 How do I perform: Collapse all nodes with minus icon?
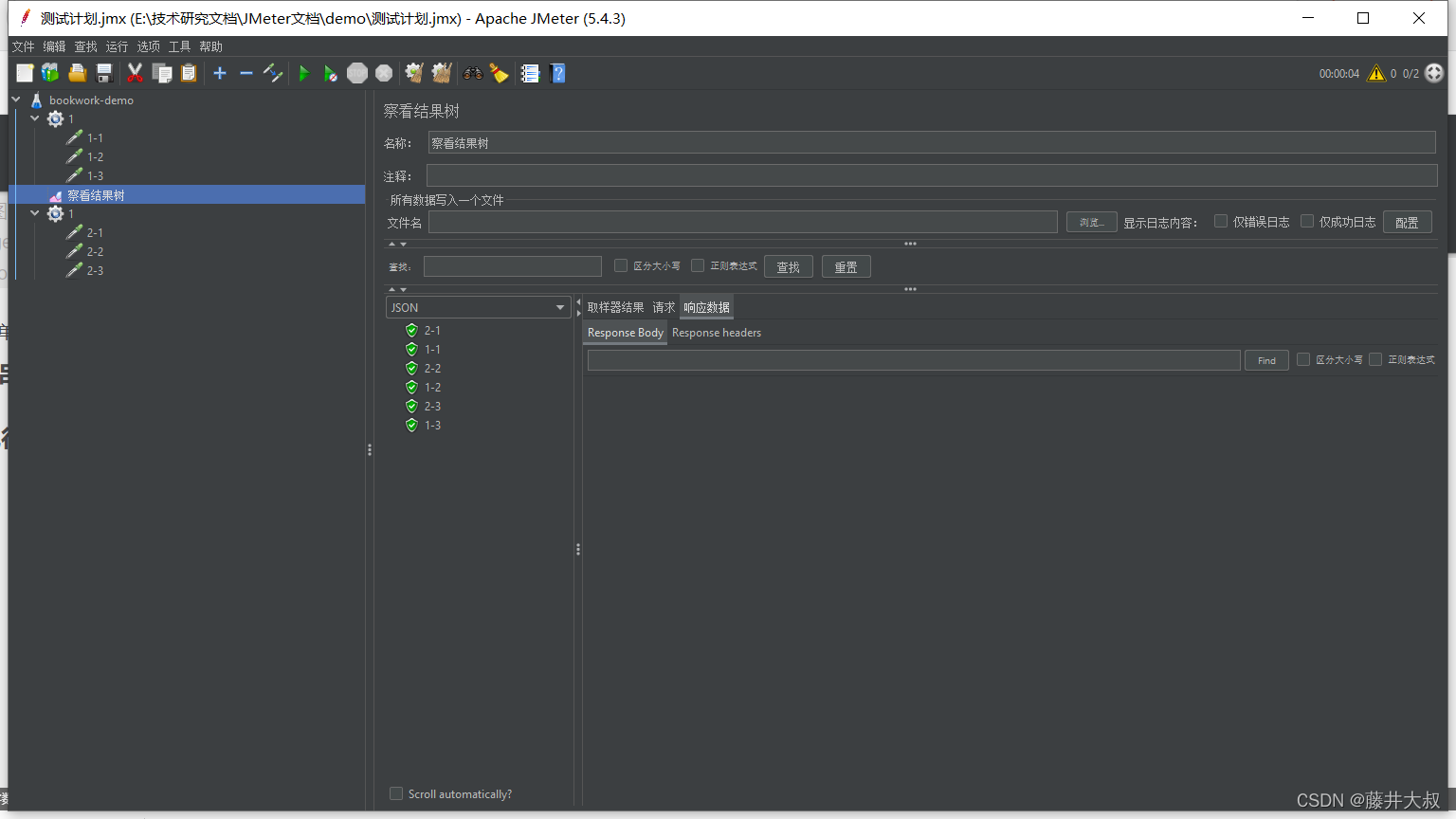(246, 73)
